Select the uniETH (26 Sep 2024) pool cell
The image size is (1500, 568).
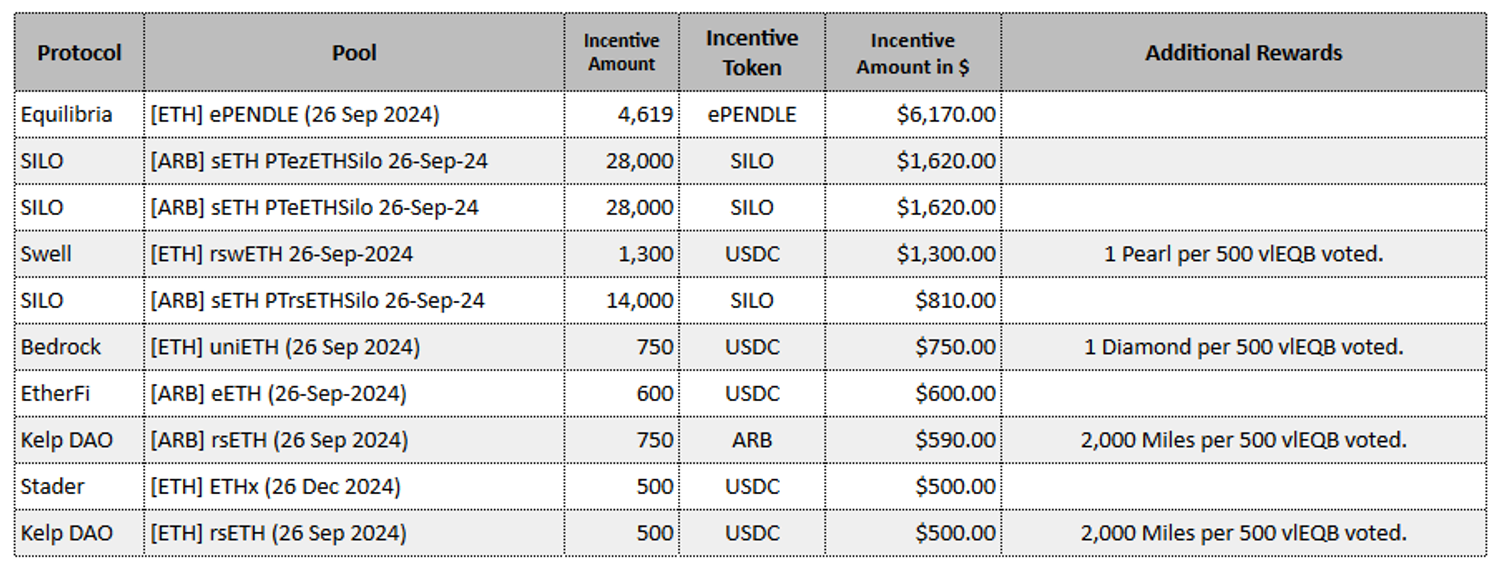[284, 347]
